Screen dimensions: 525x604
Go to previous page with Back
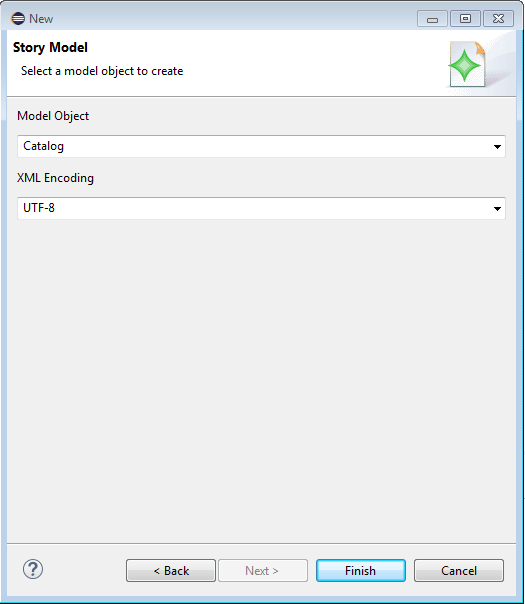[171, 570]
